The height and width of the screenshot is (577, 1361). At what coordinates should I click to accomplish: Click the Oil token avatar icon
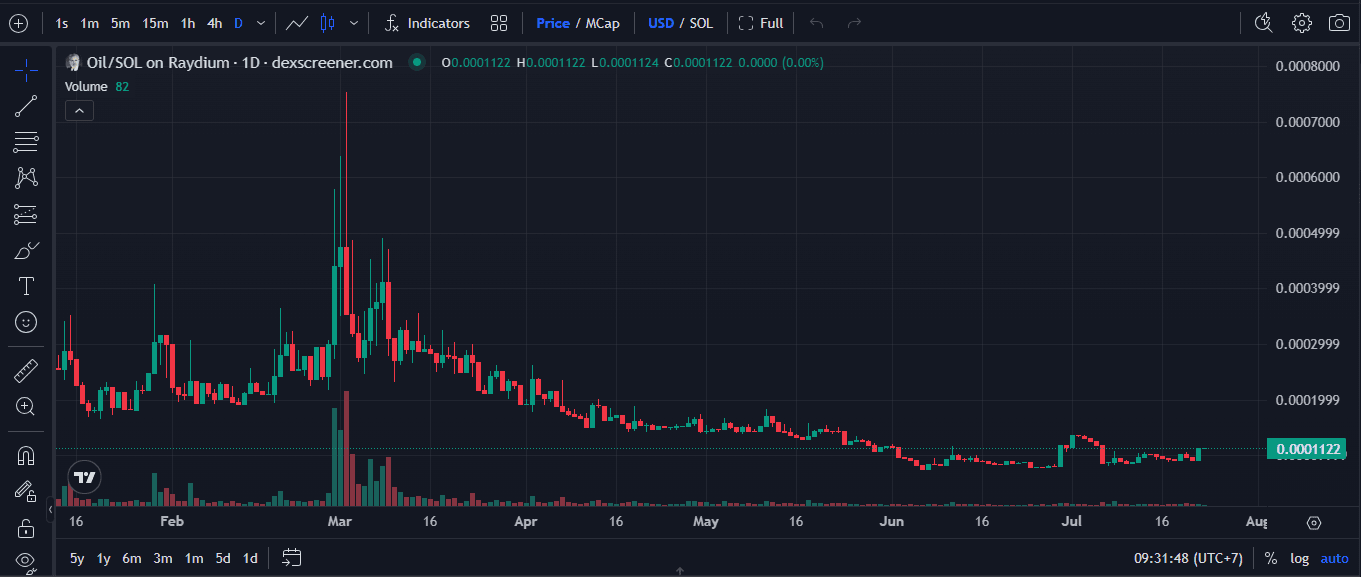click(73, 62)
